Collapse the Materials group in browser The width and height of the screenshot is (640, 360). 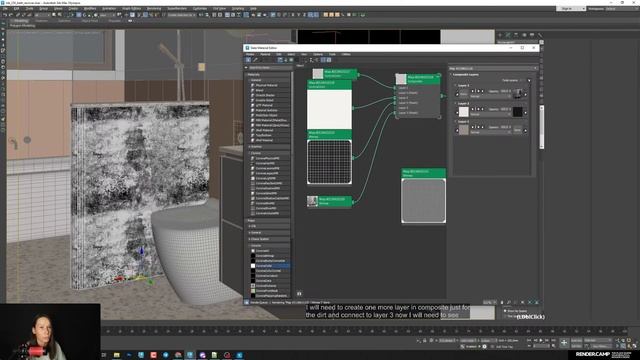coord(268,75)
